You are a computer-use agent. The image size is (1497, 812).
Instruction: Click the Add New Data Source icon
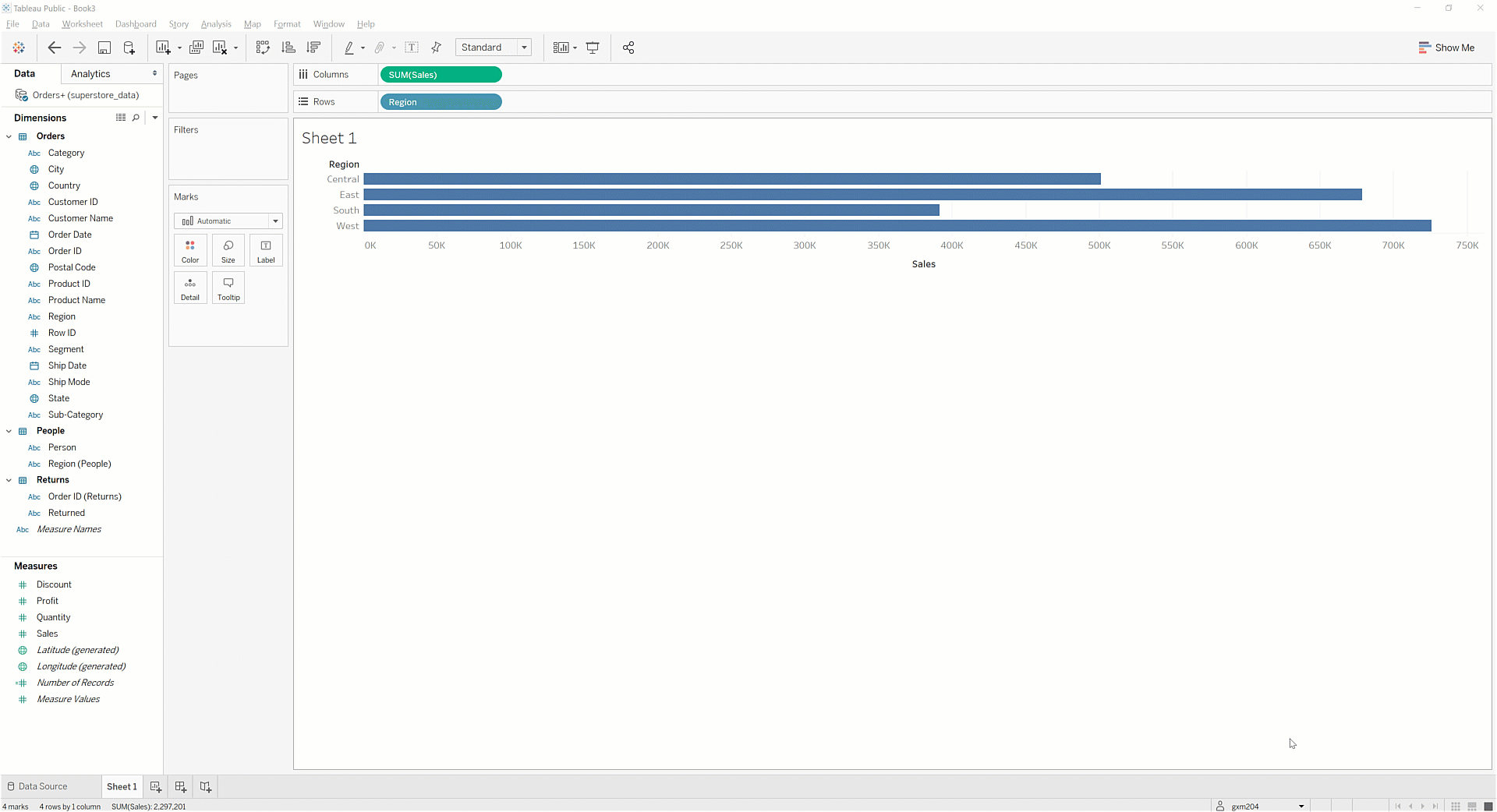[129, 48]
